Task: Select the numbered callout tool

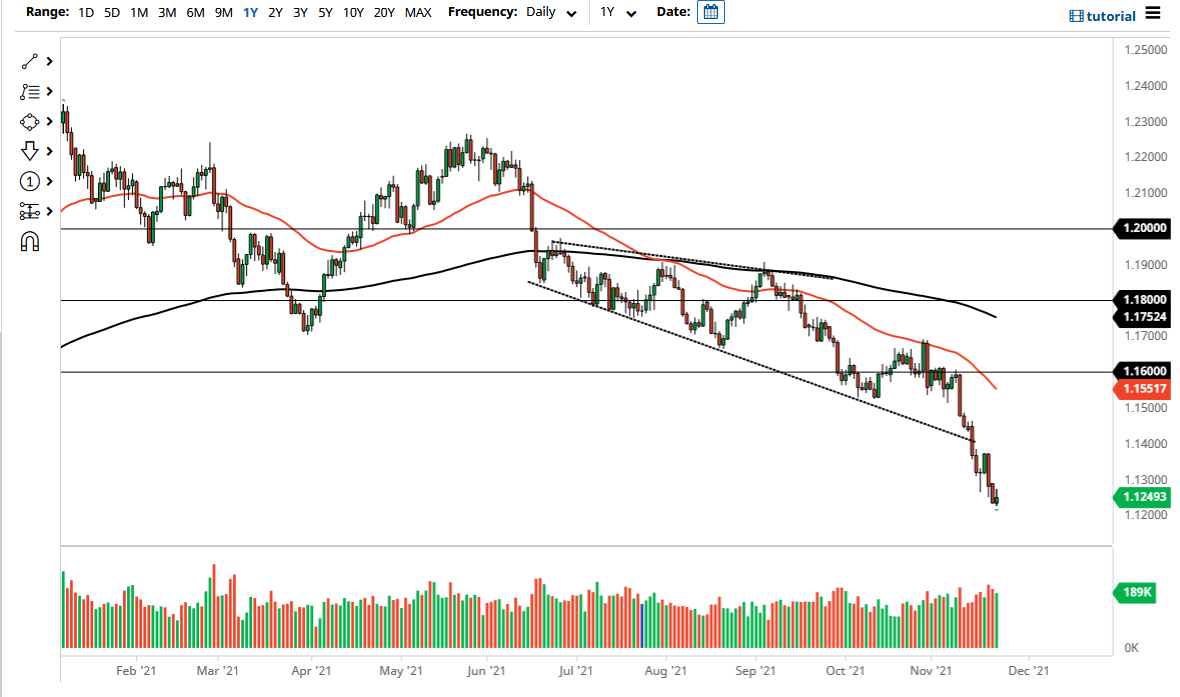Action: coord(29,181)
